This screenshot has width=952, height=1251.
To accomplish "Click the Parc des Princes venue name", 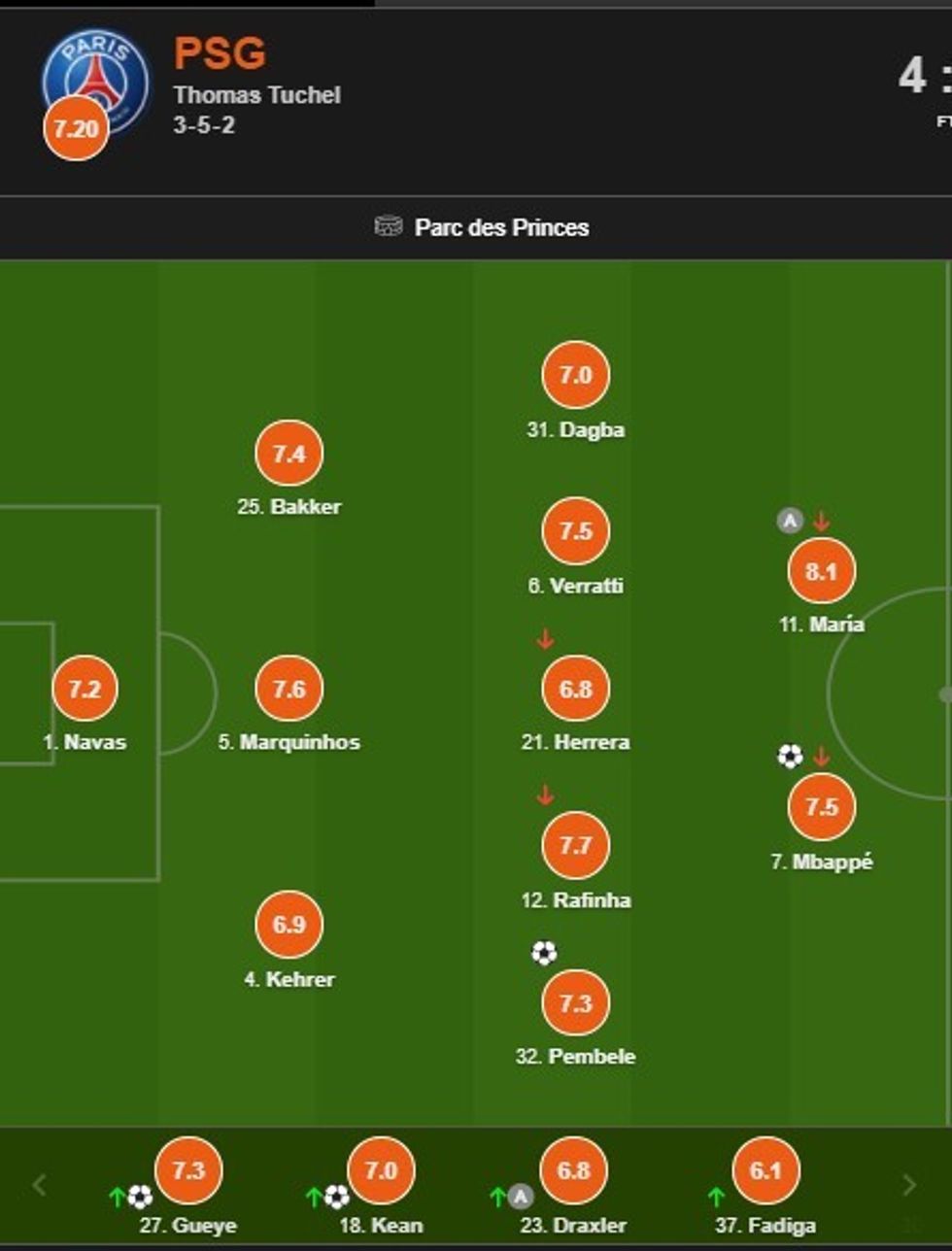I will coord(501,227).
